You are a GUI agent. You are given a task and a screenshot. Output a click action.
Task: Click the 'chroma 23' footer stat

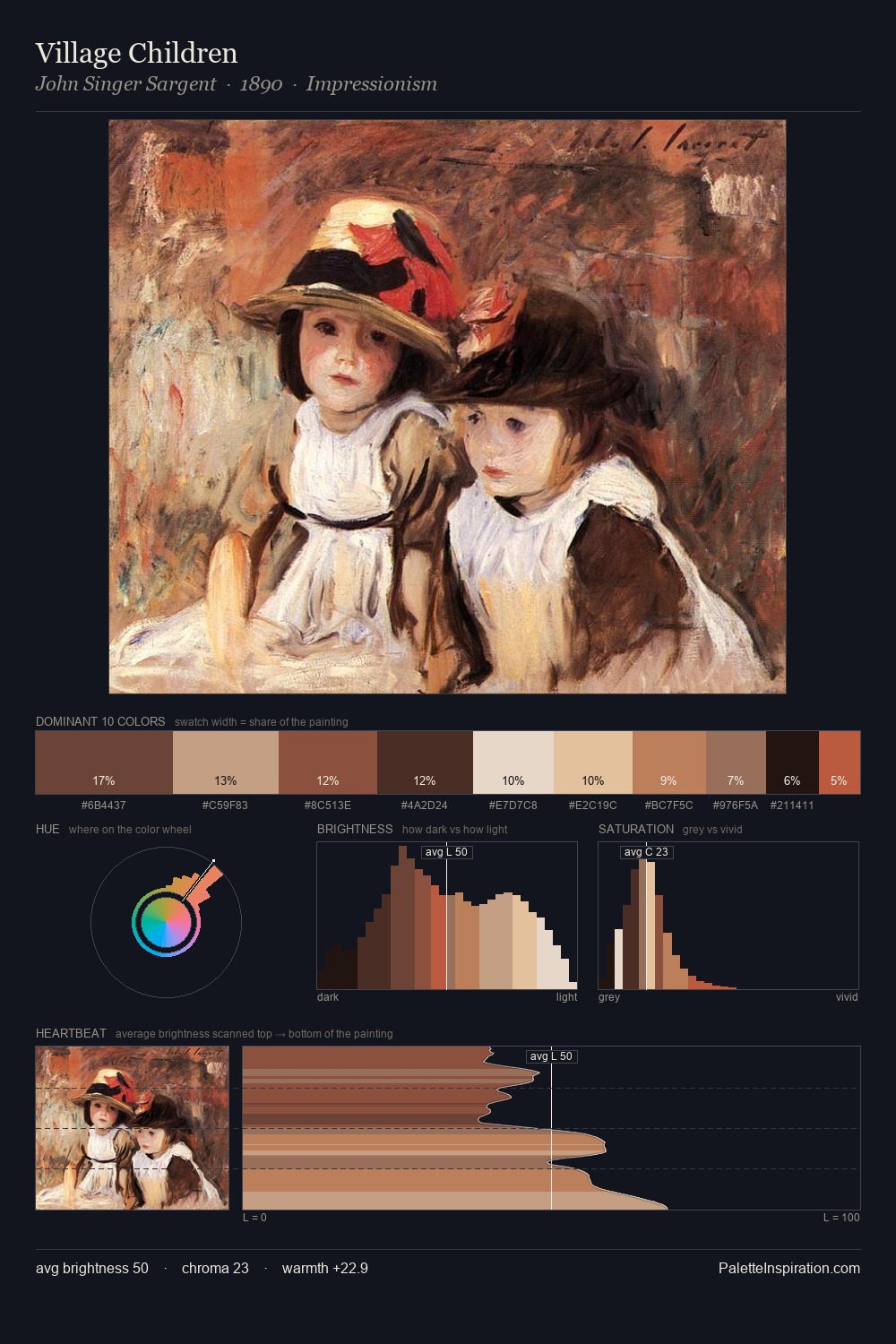point(215,1268)
